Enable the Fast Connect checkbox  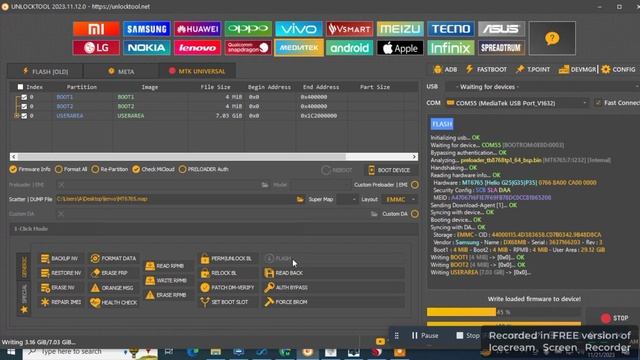598,103
